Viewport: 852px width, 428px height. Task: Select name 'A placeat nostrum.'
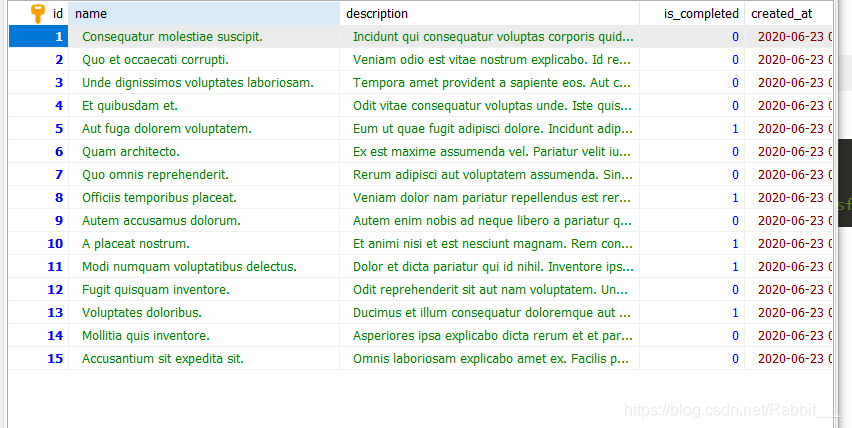pyautogui.click(x=136, y=243)
